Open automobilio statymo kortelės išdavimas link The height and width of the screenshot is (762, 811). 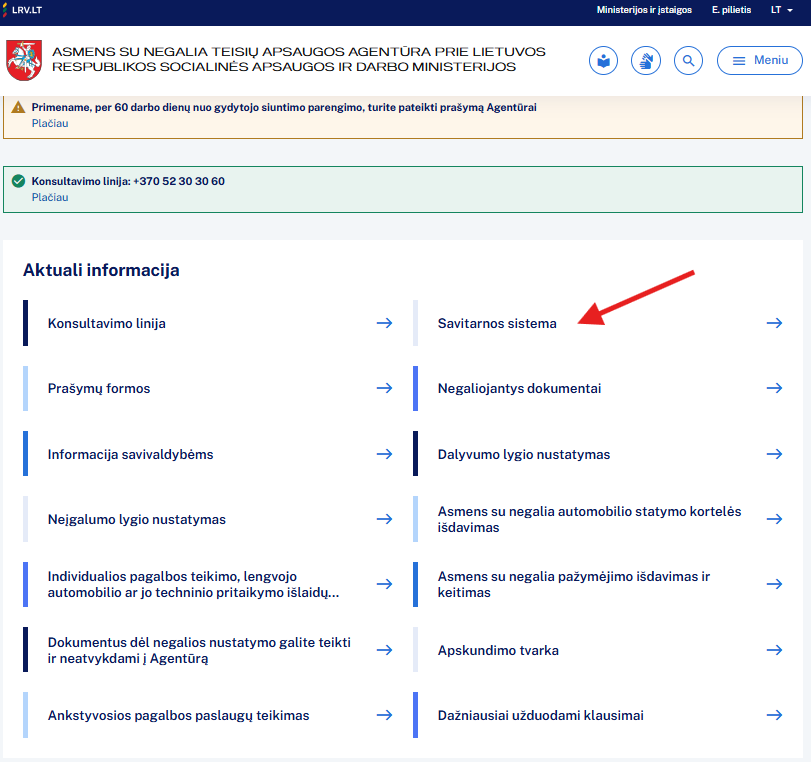point(589,519)
